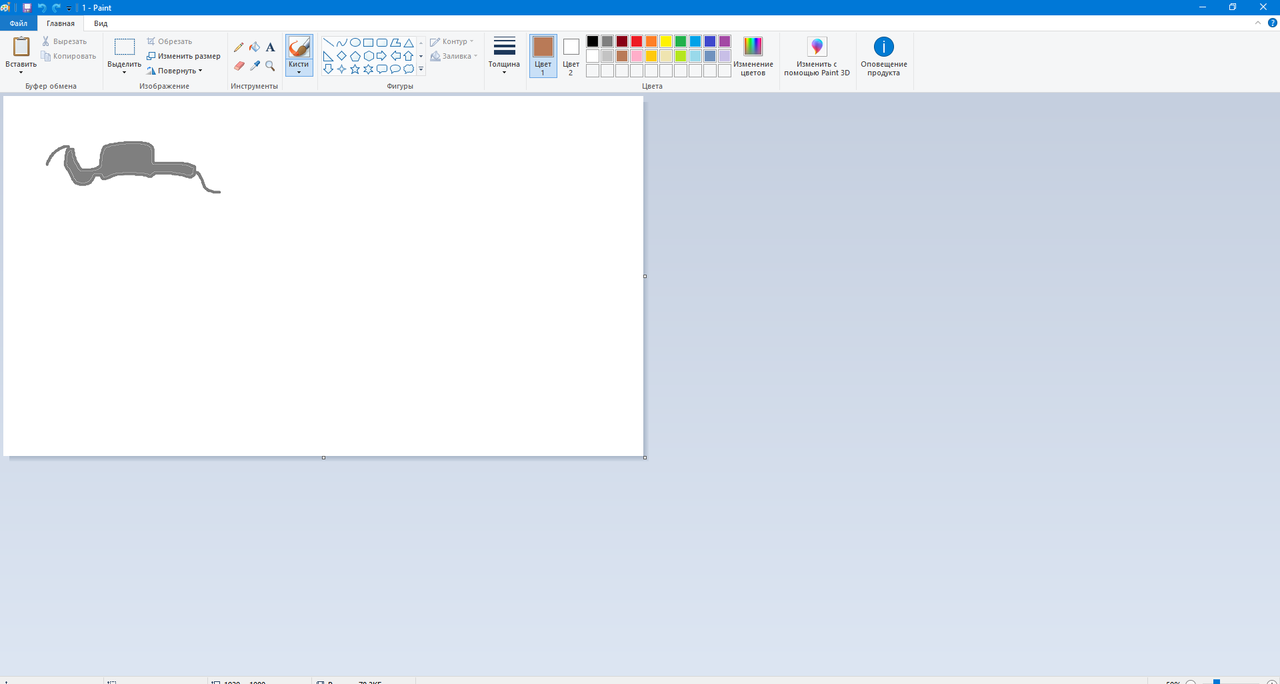Choose the straight Line shape
This screenshot has height=684, width=1280.
(x=328, y=43)
